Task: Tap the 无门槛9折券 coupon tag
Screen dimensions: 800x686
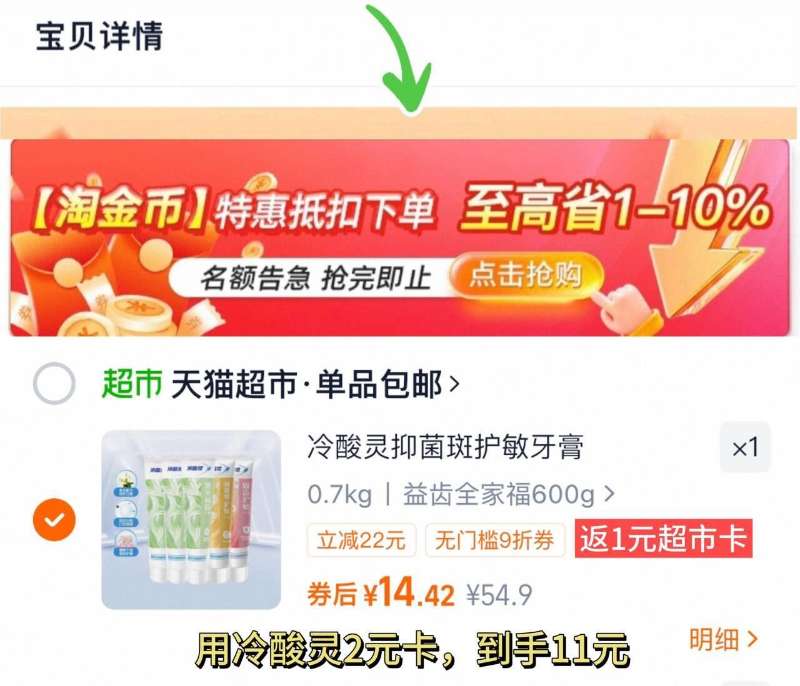Action: tap(495, 540)
